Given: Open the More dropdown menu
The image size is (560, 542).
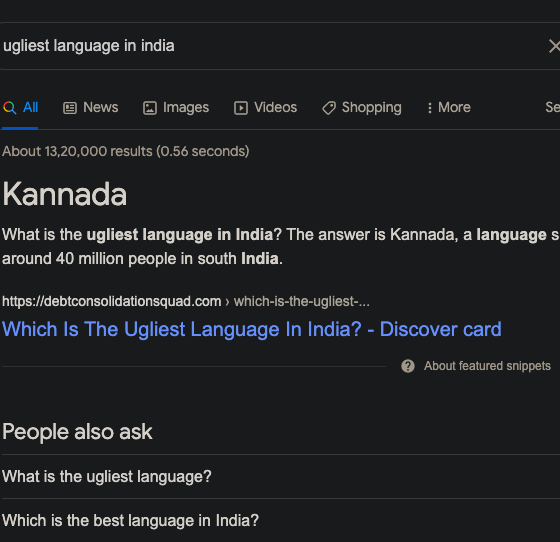Looking at the screenshot, I should 449,107.
